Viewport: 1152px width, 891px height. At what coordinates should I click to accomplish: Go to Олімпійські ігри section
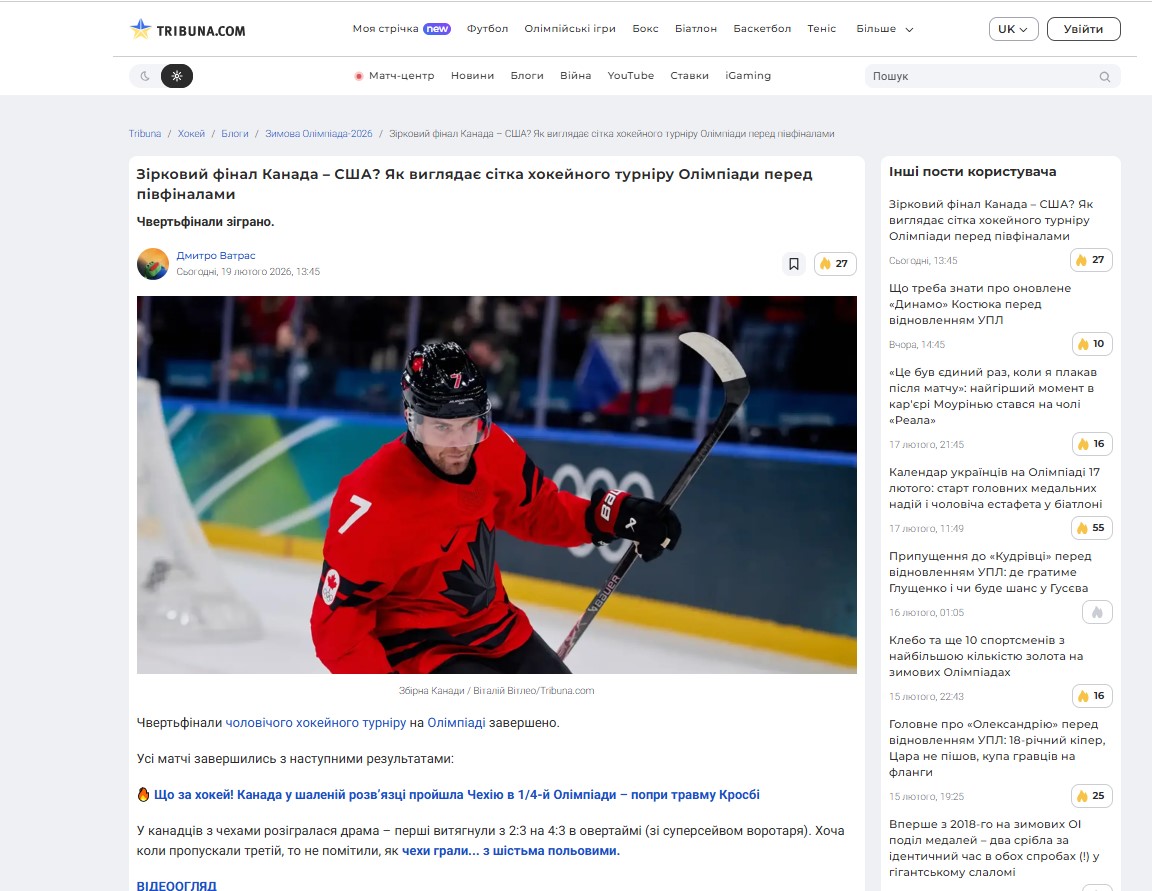click(x=569, y=29)
